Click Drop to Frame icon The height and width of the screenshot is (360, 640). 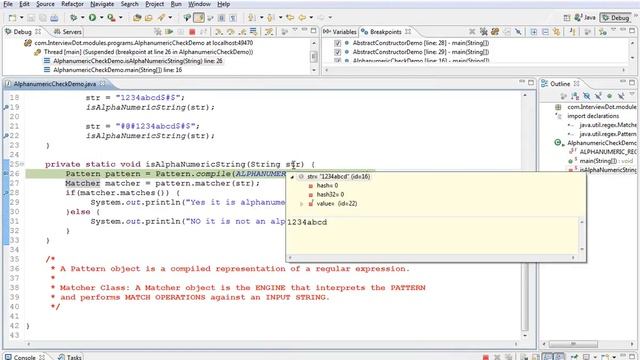[253, 31]
